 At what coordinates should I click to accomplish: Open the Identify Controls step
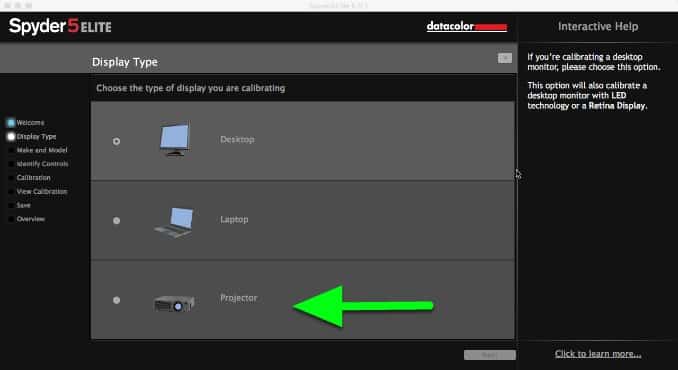click(x=42, y=164)
